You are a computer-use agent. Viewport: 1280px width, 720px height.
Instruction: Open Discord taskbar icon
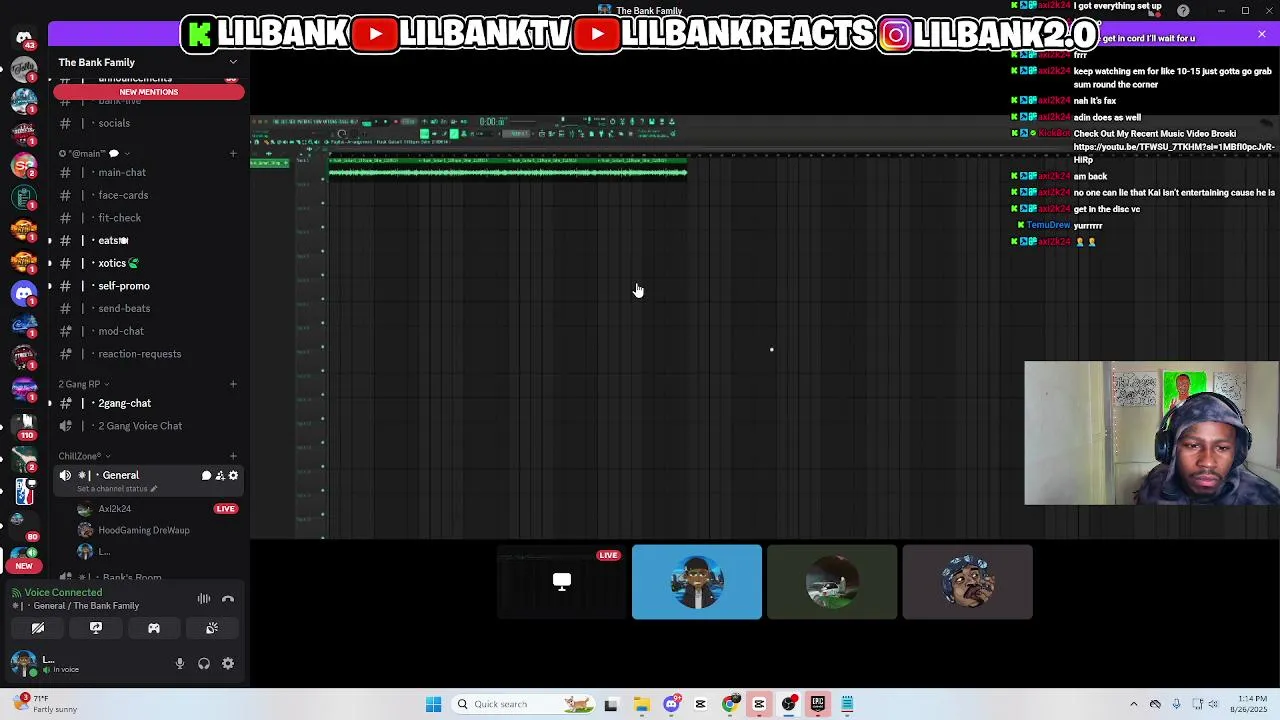point(671,704)
